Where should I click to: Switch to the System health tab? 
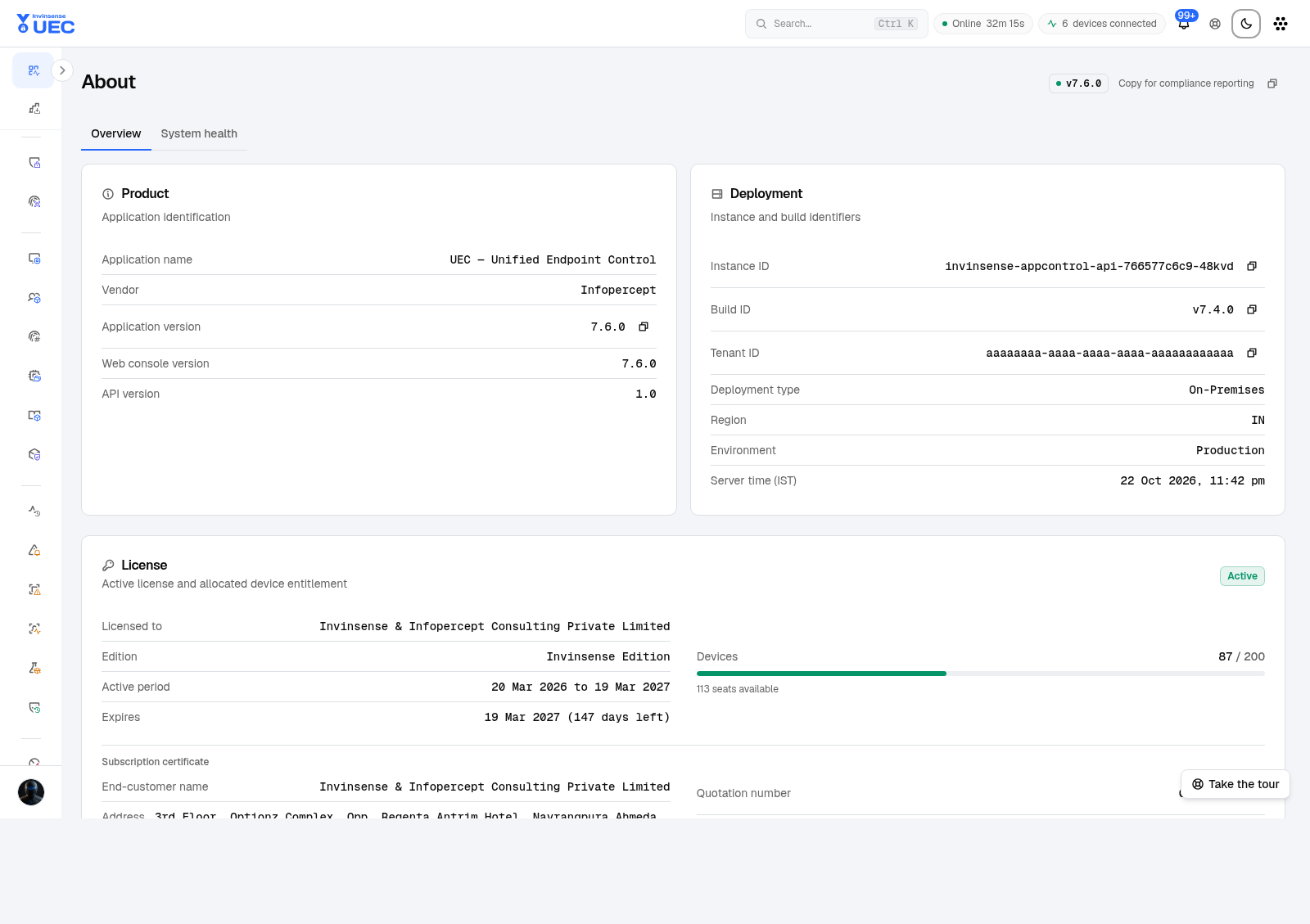coord(199,133)
